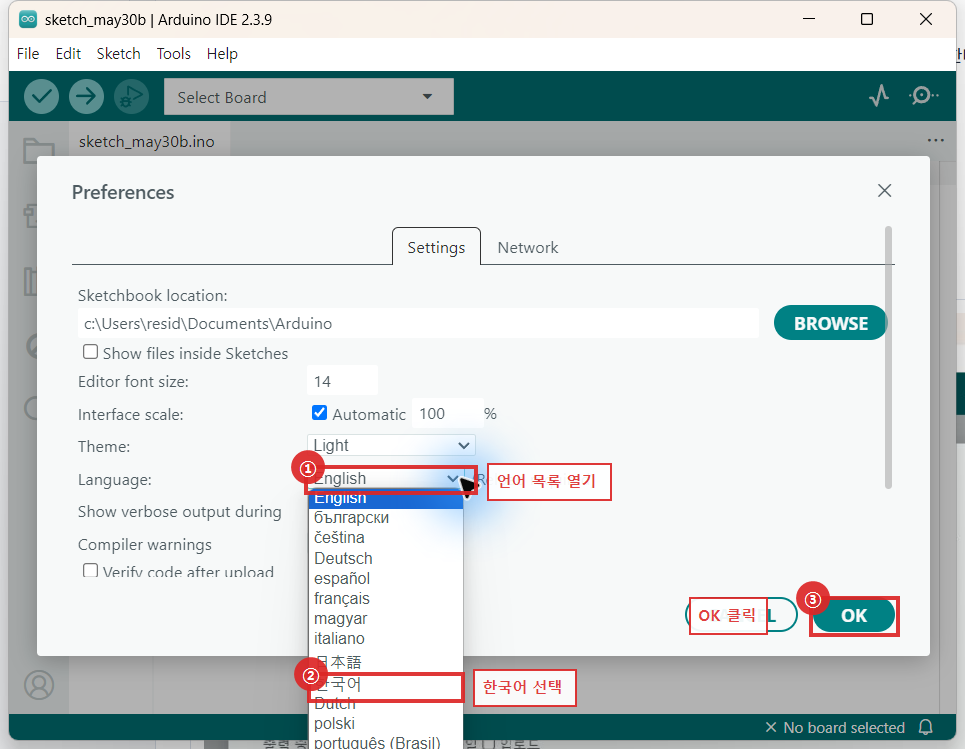The width and height of the screenshot is (965, 749).
Task: Click the Preferences dialog vertical scrollbar
Action: pyautogui.click(x=888, y=357)
